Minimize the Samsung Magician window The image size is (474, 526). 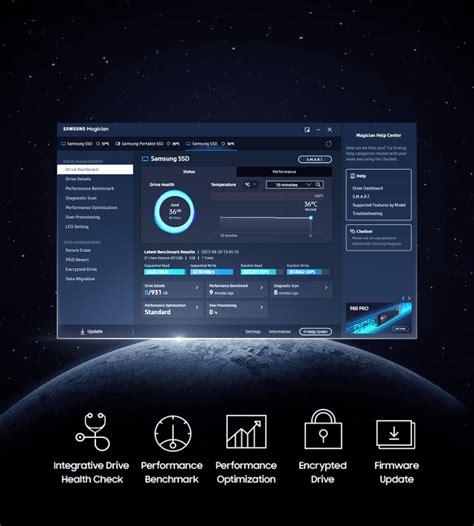[x=318, y=129]
